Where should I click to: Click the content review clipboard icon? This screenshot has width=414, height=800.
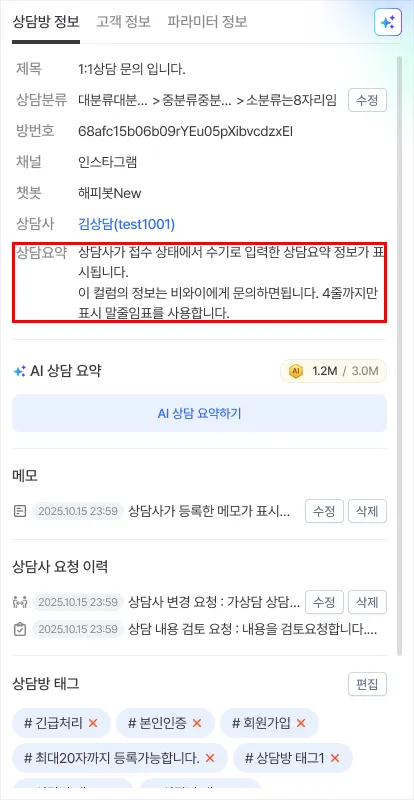[x=19, y=629]
